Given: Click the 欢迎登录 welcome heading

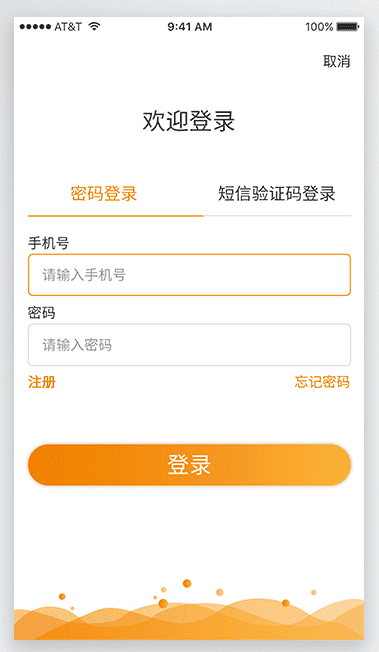Looking at the screenshot, I should (x=189, y=121).
